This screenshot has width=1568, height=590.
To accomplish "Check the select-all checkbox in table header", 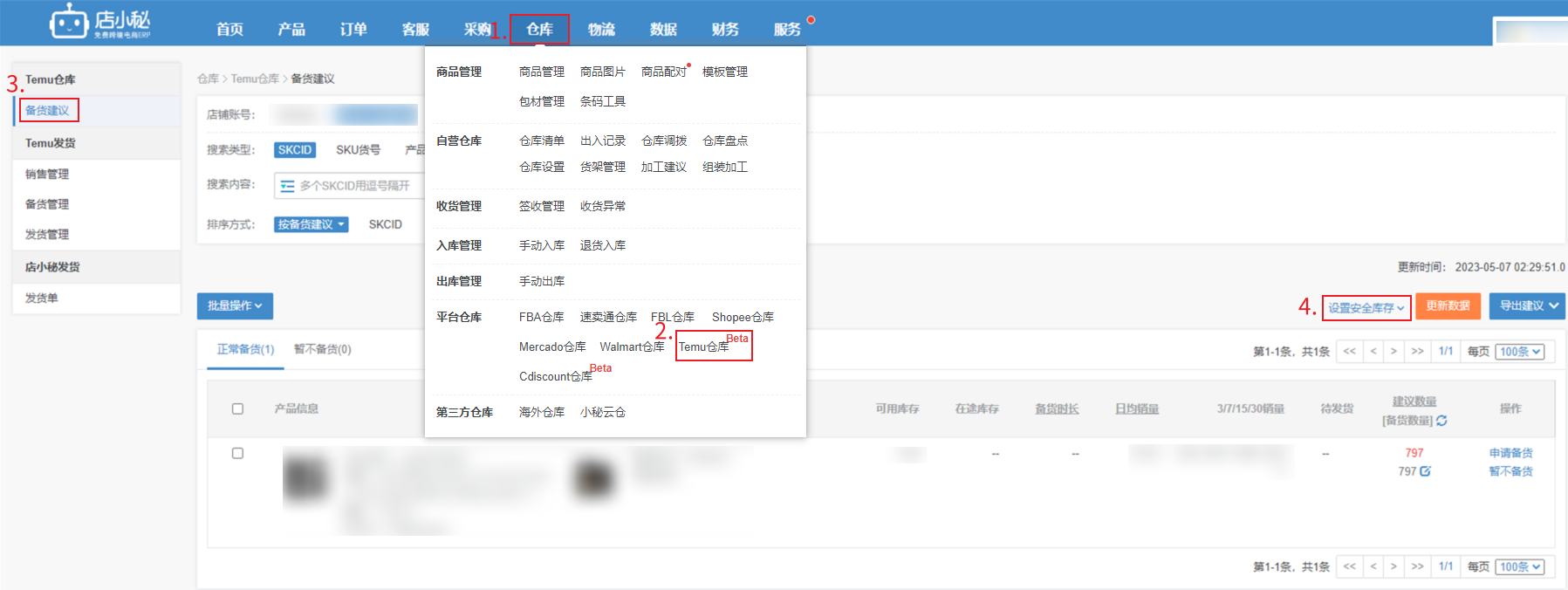I will coord(237,408).
